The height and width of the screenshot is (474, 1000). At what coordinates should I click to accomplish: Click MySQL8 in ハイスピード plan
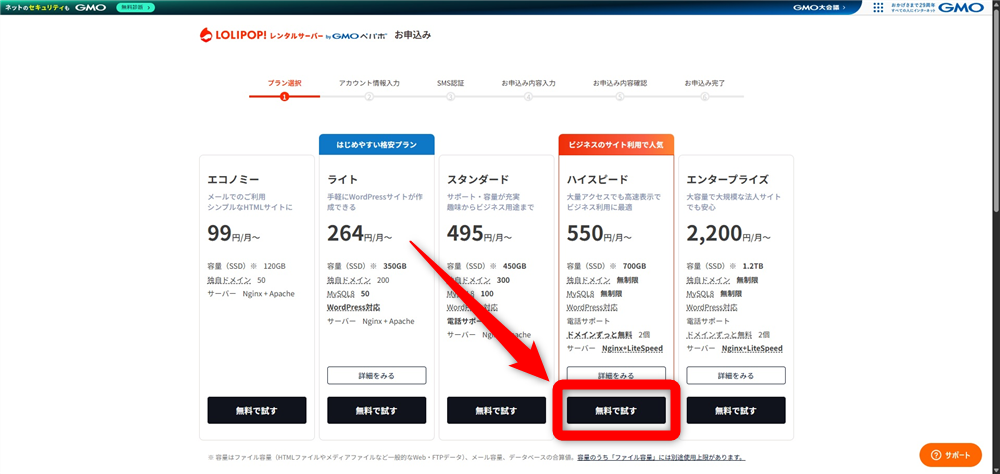pos(581,293)
